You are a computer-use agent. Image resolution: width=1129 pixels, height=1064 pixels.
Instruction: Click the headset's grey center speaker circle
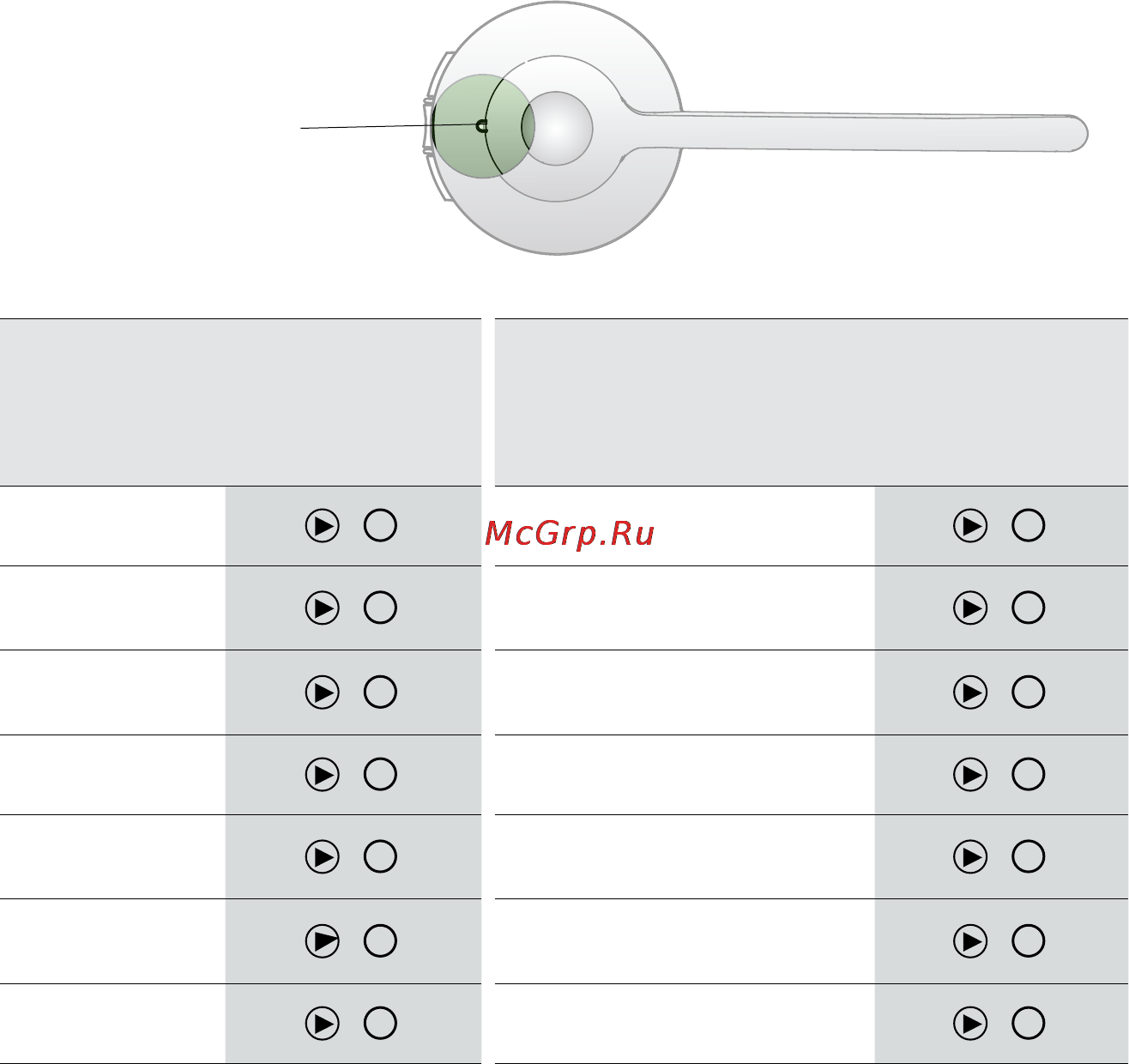pos(558,129)
